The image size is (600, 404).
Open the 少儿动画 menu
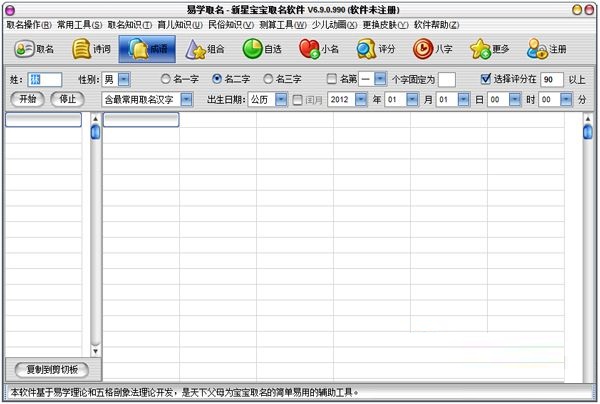334,25
